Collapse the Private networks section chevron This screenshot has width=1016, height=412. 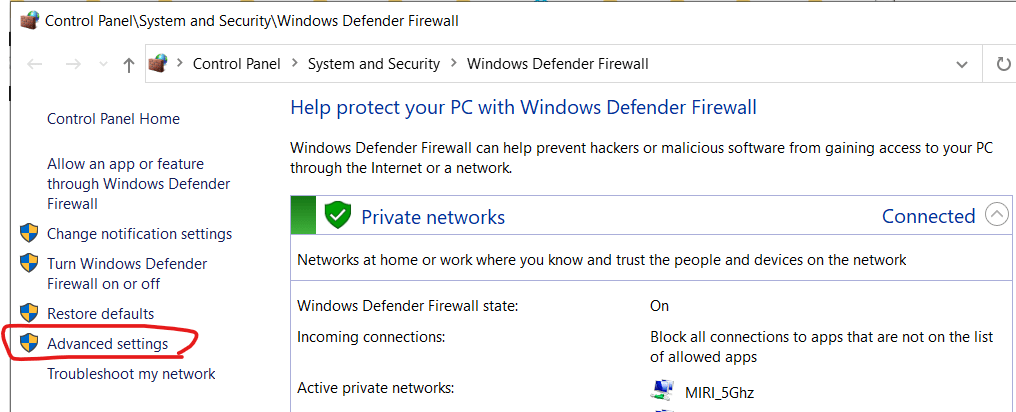[x=996, y=215]
